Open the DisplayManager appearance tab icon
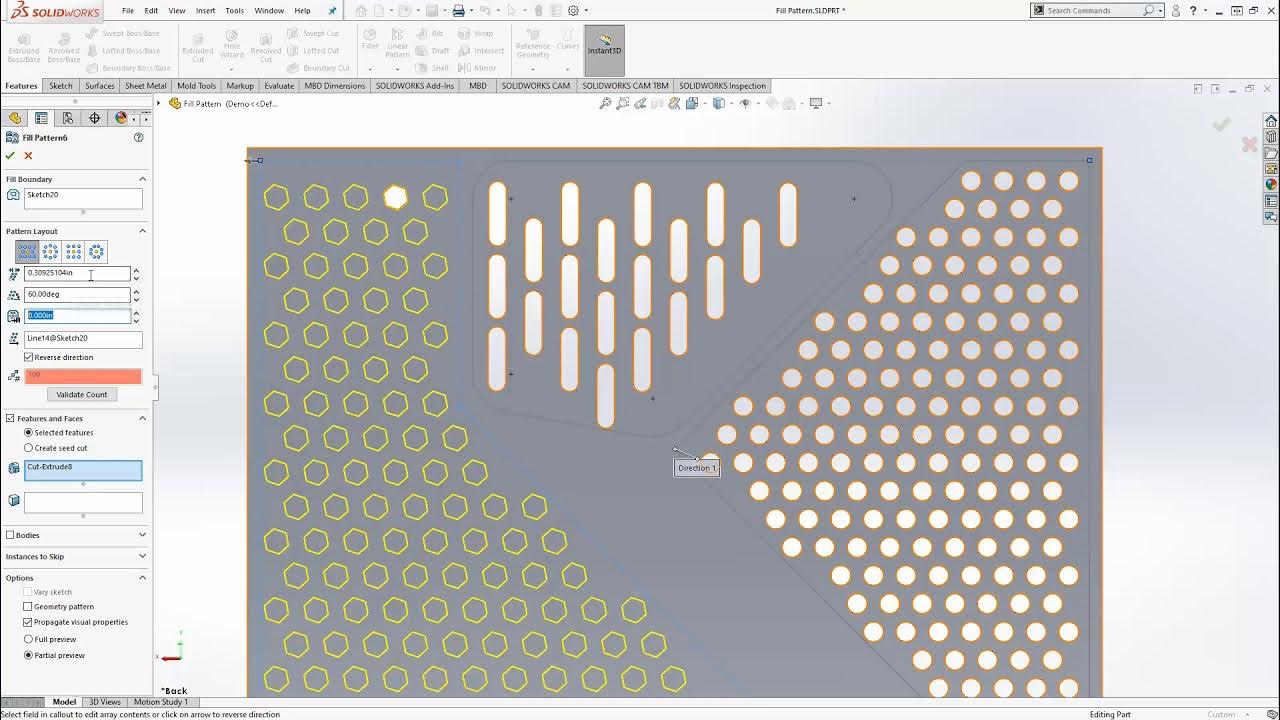The width and height of the screenshot is (1280, 720). click(x=121, y=118)
